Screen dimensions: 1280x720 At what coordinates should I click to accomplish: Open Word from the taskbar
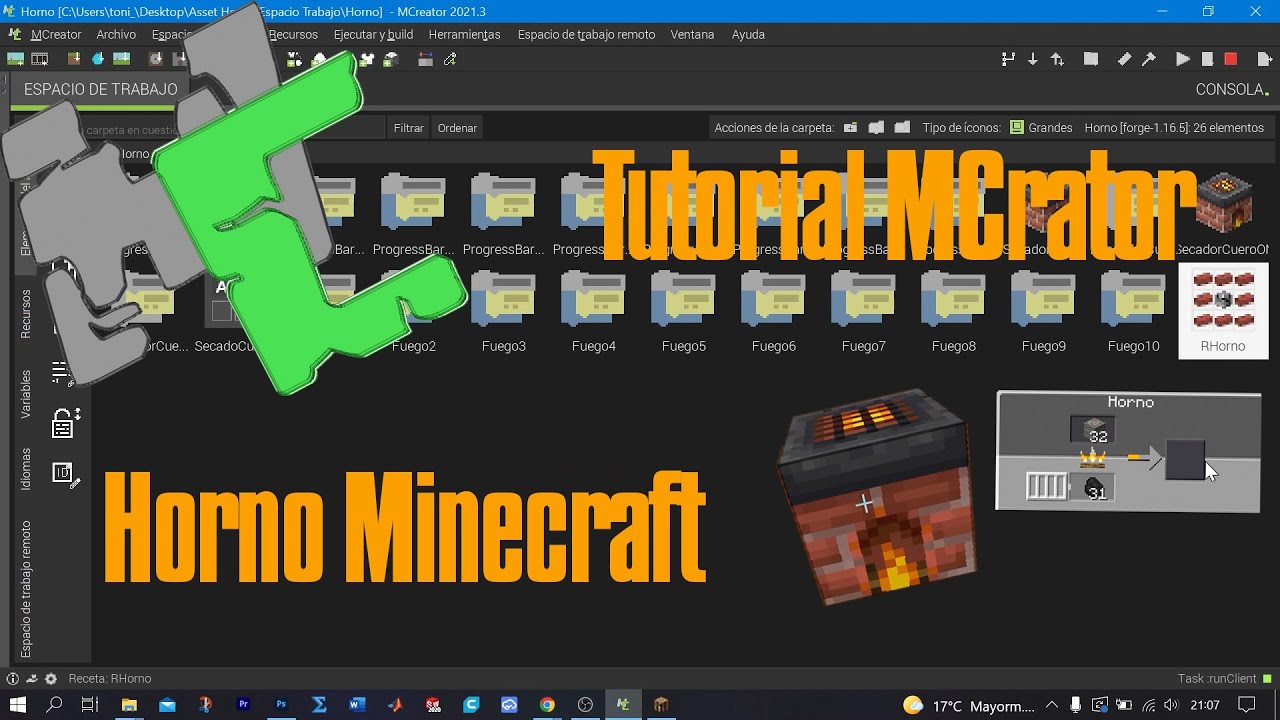(x=357, y=705)
